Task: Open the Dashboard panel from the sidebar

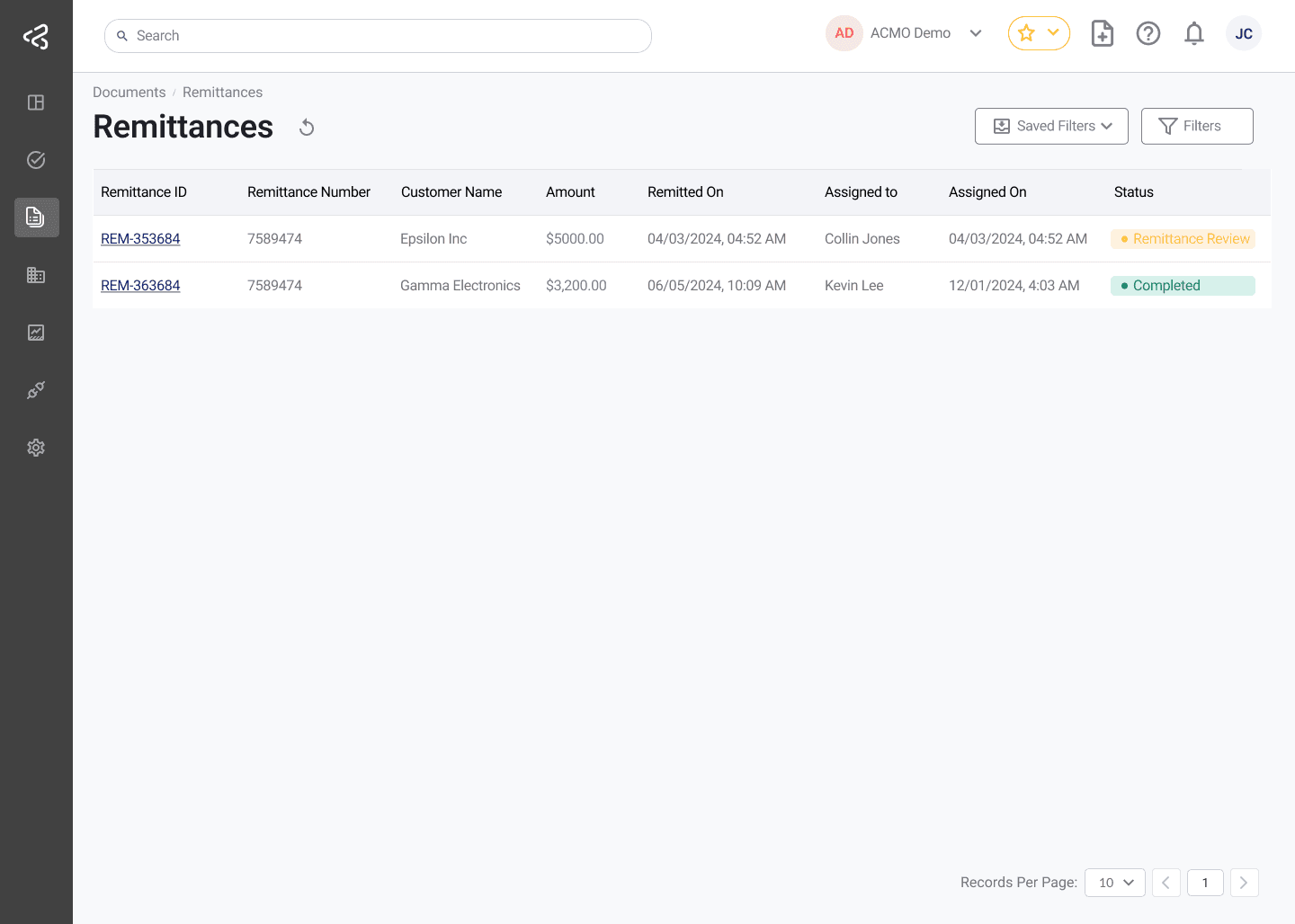Action: (x=36, y=102)
